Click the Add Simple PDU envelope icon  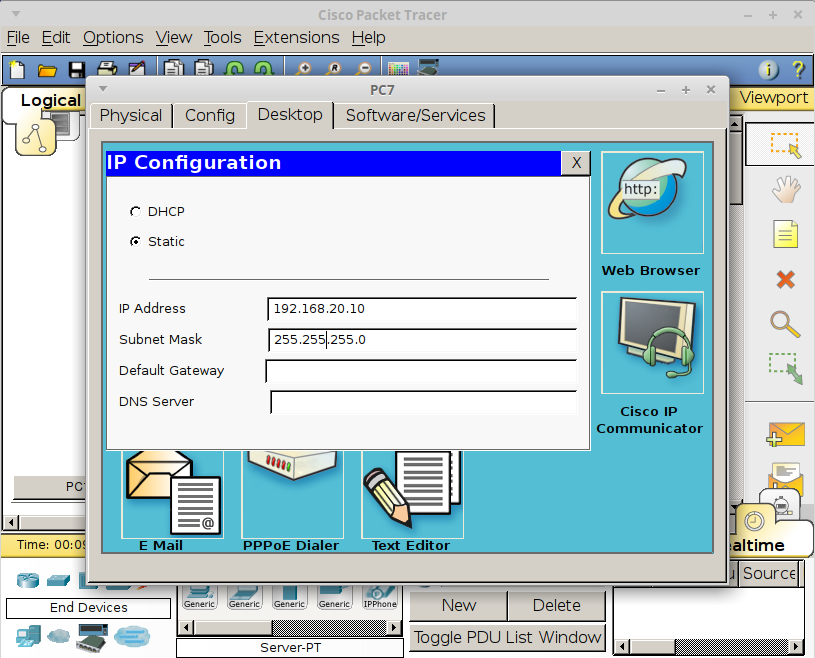pos(785,434)
